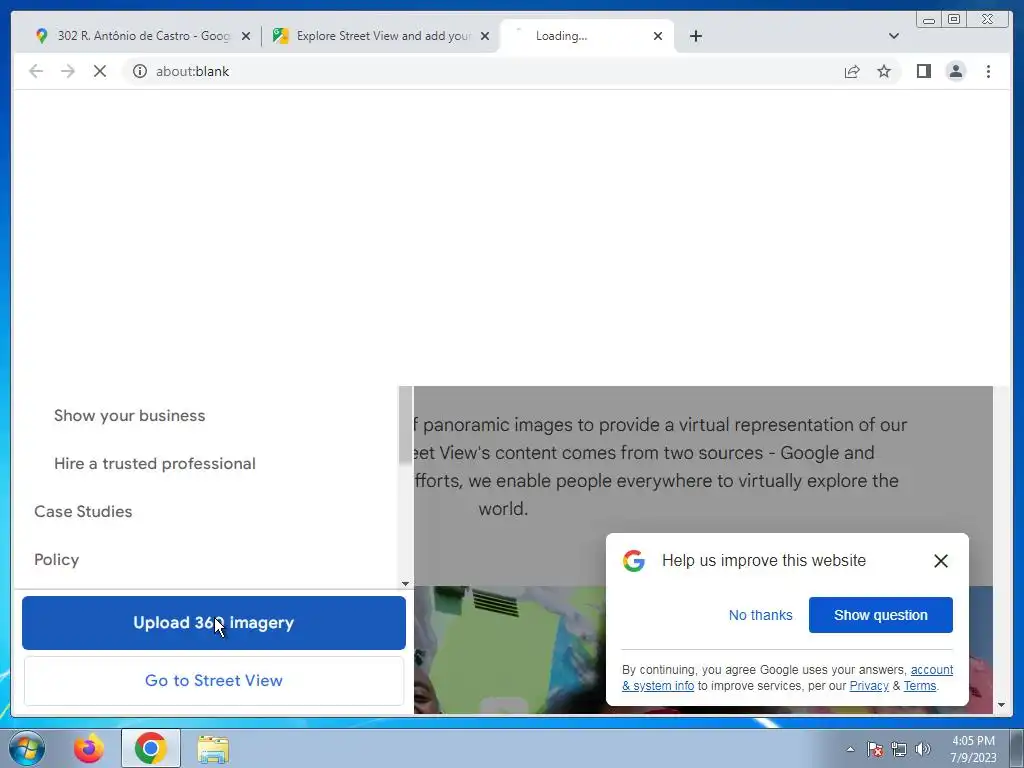Open Action Center flag icon
Viewport: 1024px width, 768px height.
coord(875,749)
